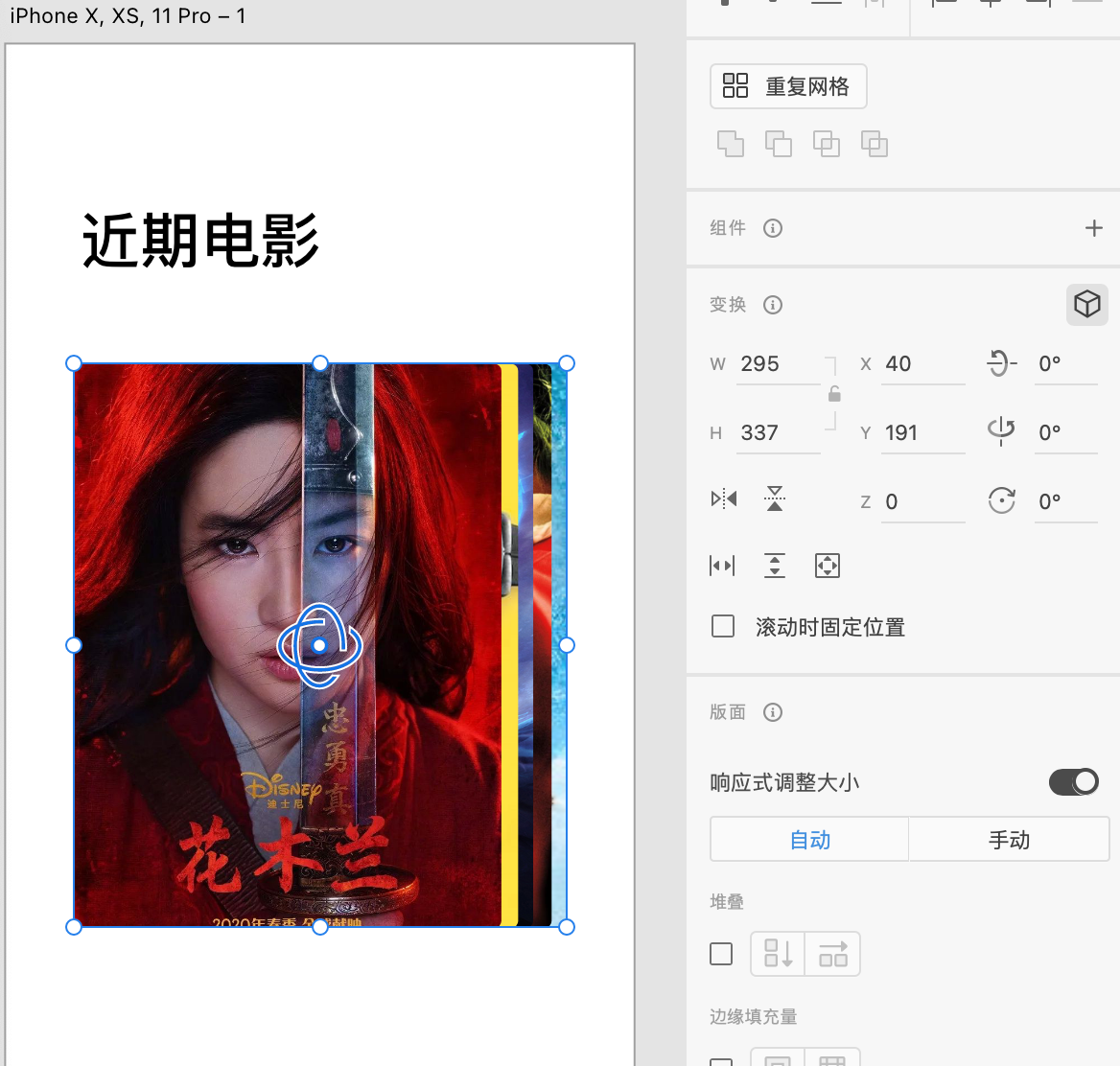Click the Z position field showing 0
The image size is (1120, 1066).
pyautogui.click(x=922, y=502)
